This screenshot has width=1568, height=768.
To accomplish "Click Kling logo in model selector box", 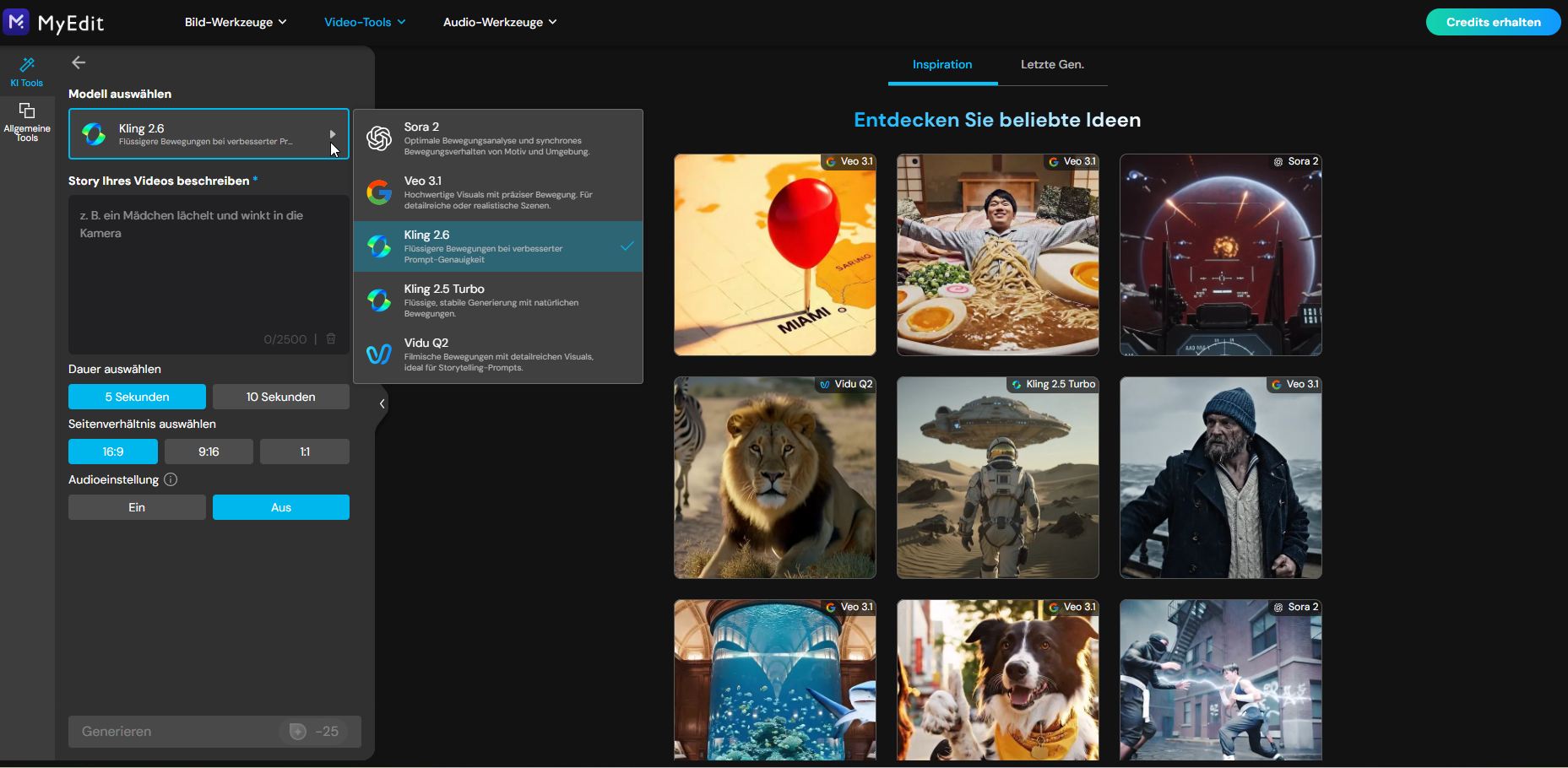I will tap(94, 133).
